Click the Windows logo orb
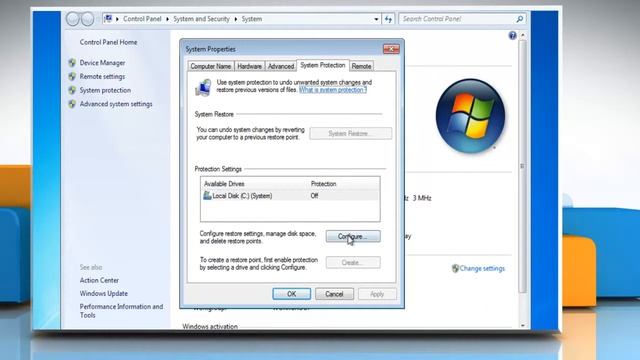This screenshot has width=640, height=360. tap(470, 116)
